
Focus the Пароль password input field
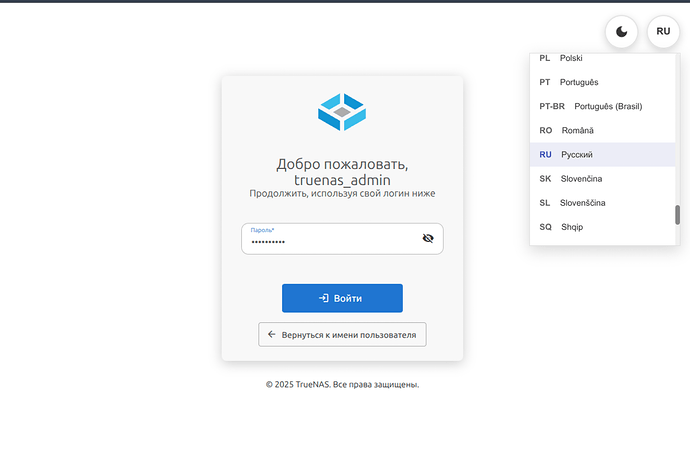(x=330, y=241)
